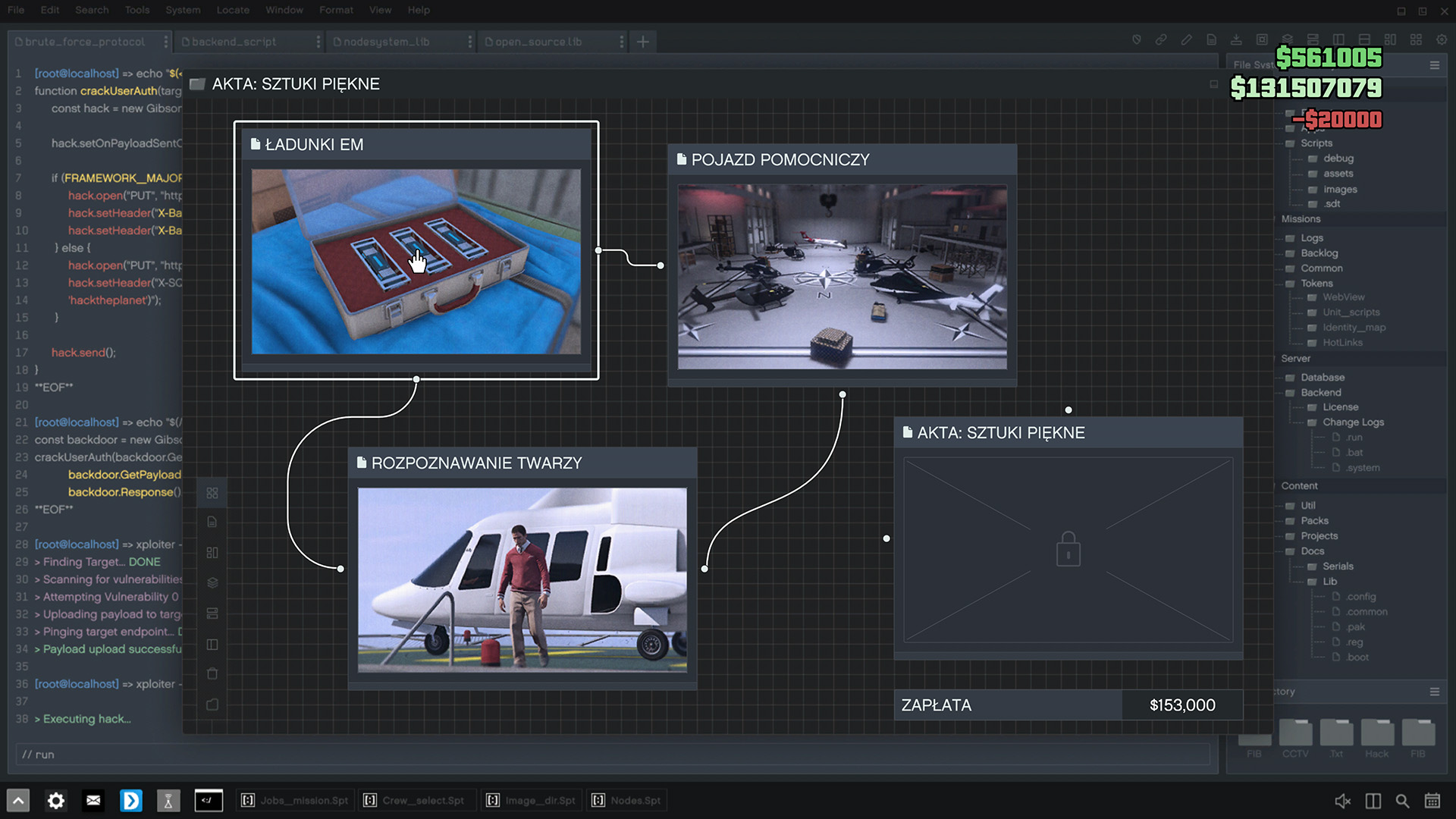Open the terminal icon in the taskbar

tap(209, 801)
